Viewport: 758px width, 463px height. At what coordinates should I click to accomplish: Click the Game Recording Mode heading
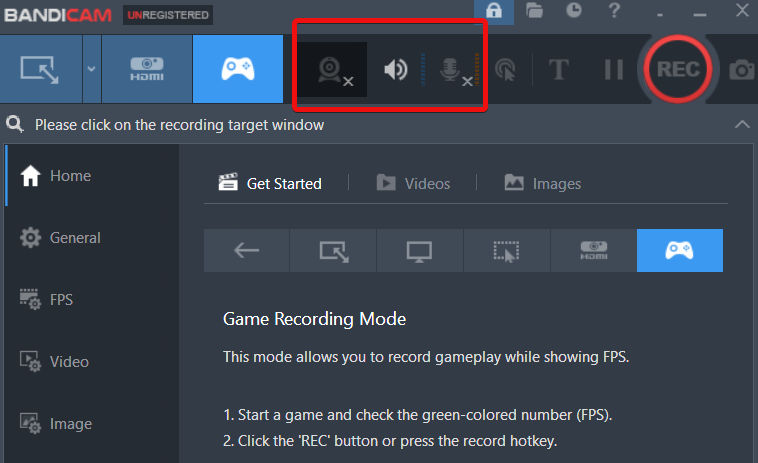click(x=314, y=319)
